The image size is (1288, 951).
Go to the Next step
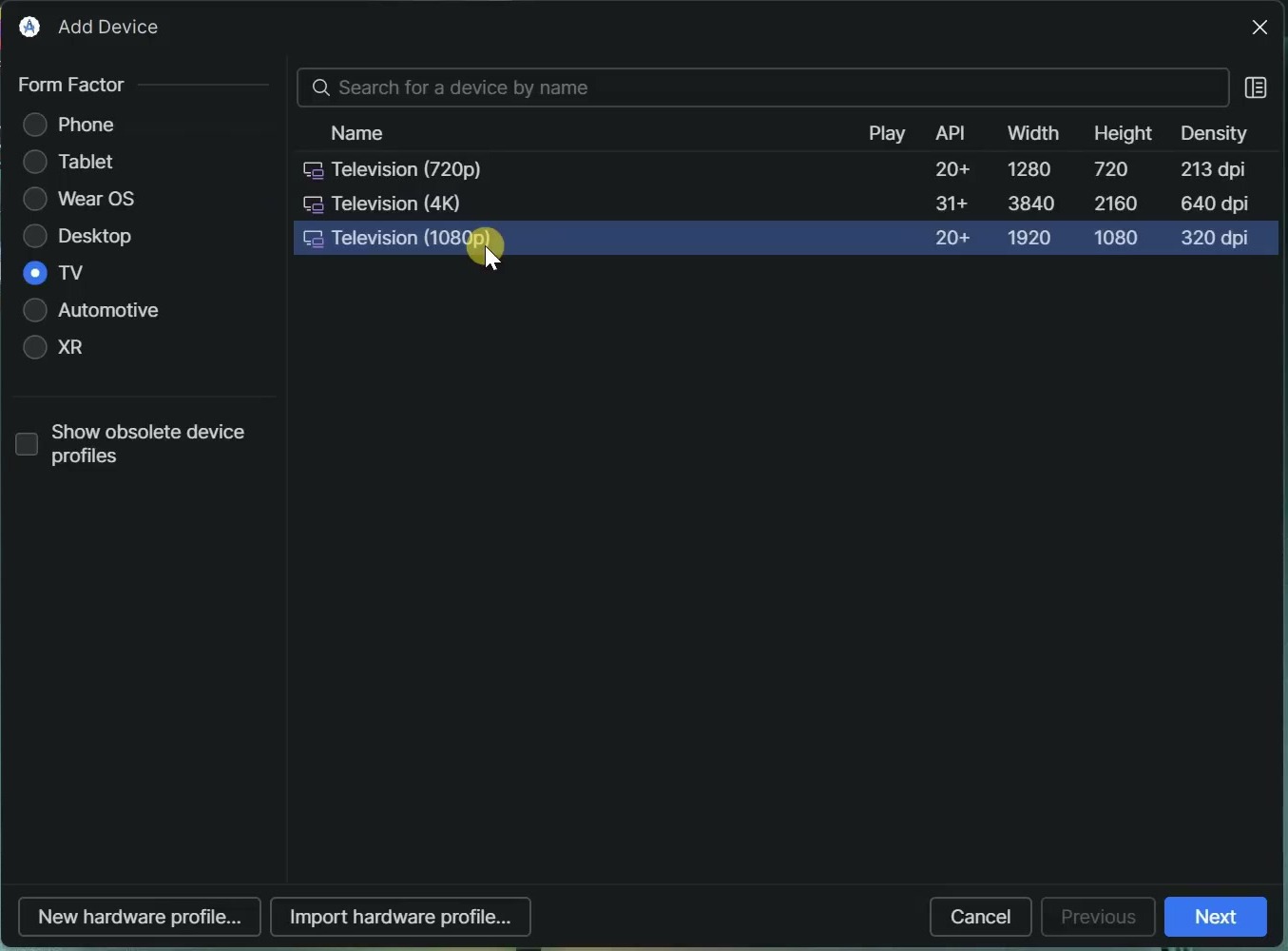pyautogui.click(x=1217, y=918)
